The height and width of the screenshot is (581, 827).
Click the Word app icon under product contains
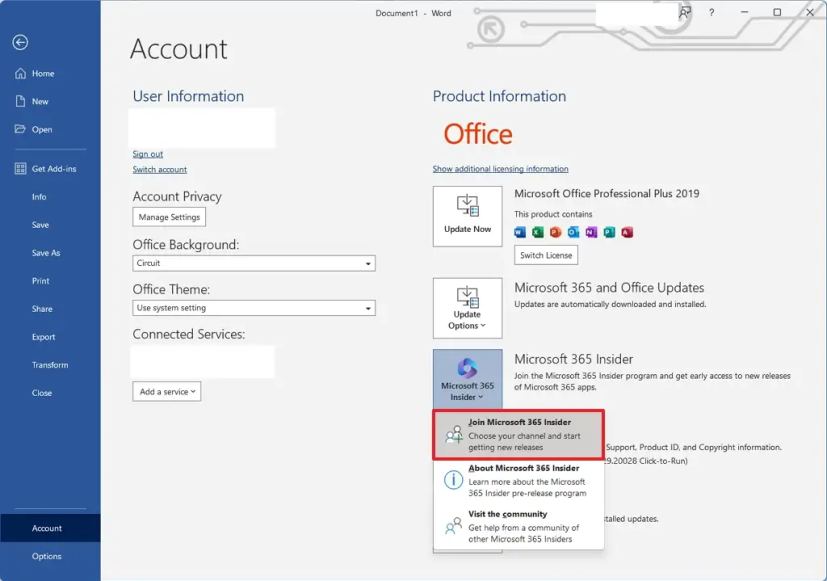pos(520,232)
